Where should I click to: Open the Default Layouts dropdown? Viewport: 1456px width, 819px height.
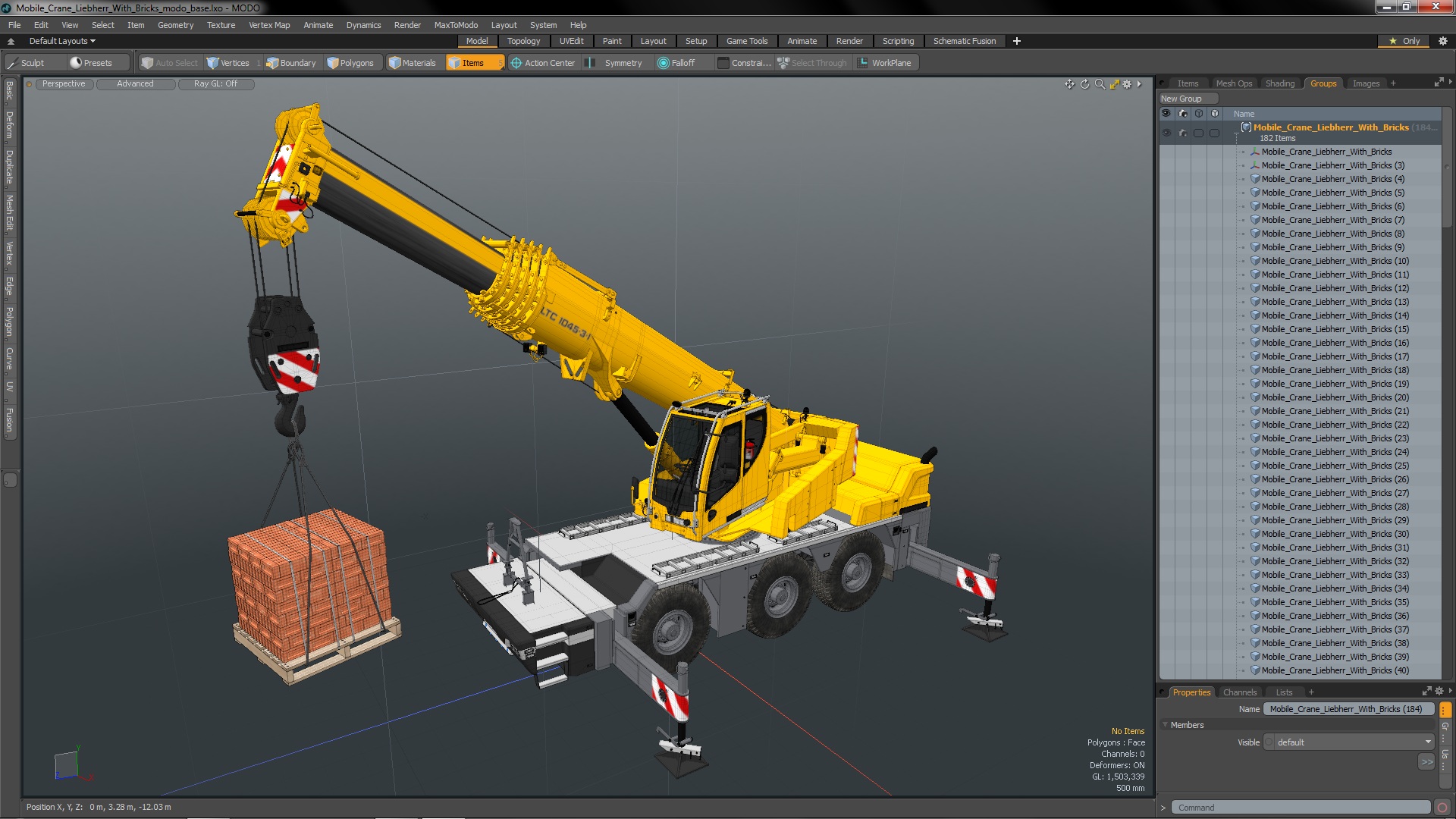62,41
